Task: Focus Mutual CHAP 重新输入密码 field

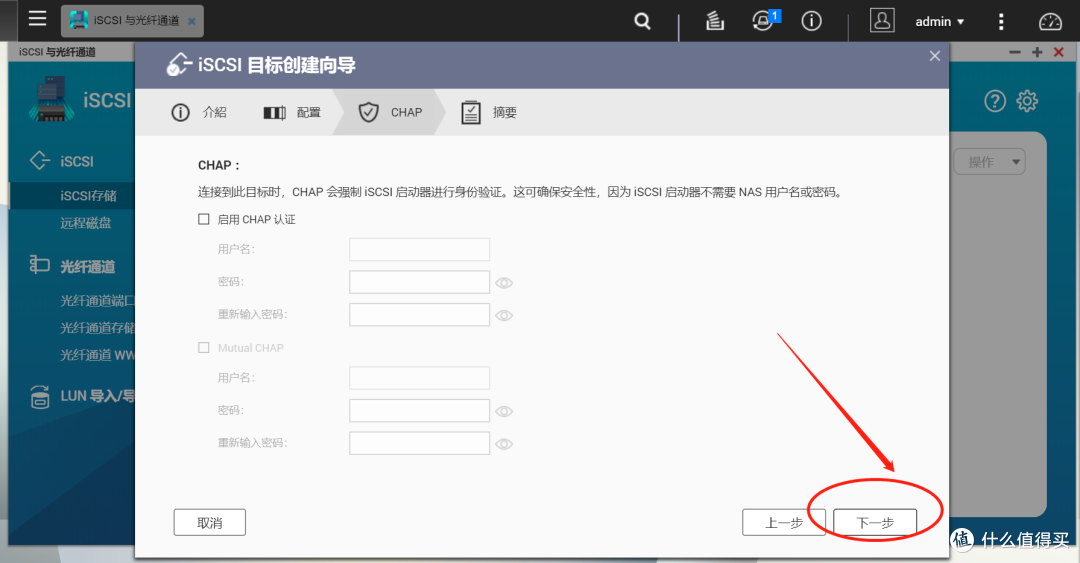Action: tap(419, 443)
